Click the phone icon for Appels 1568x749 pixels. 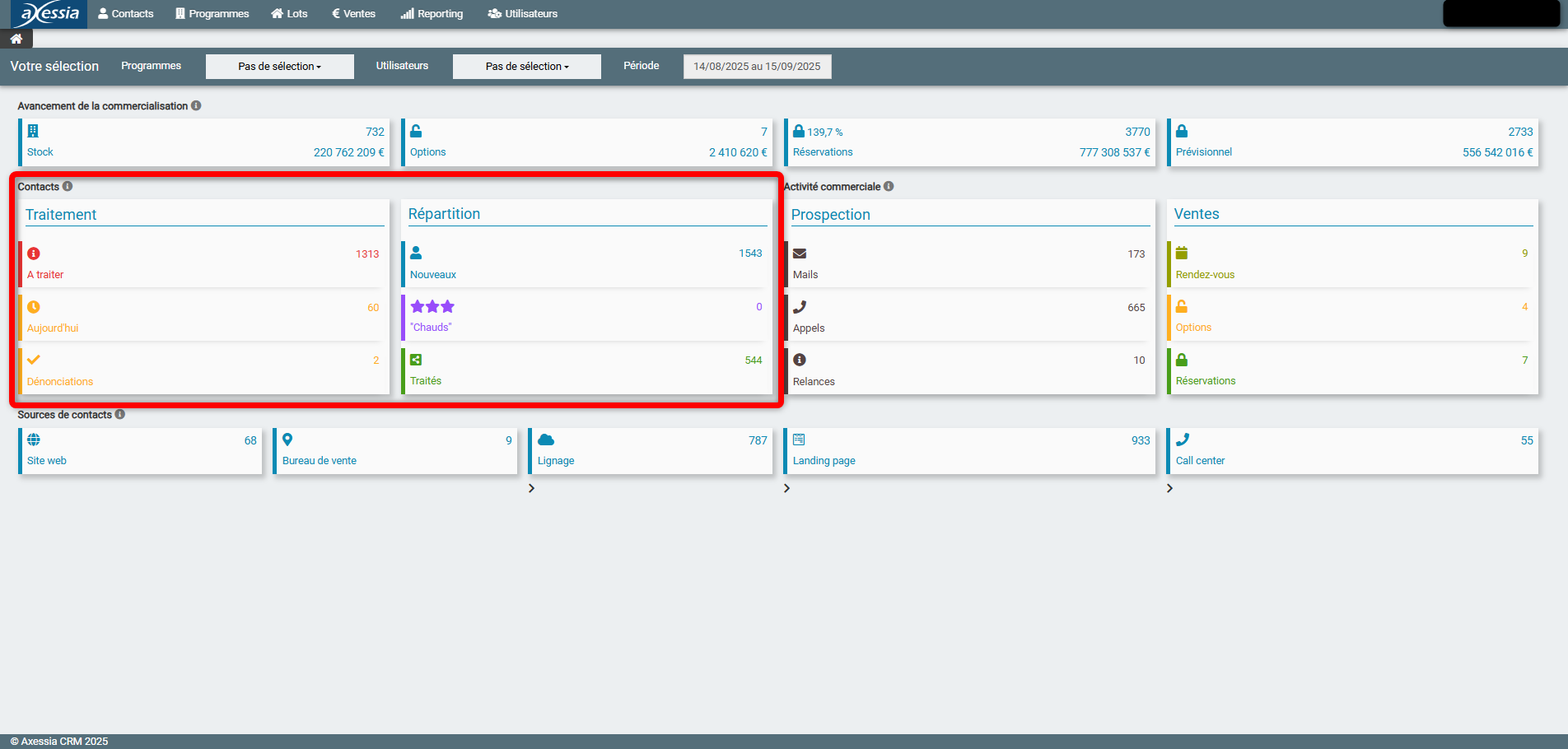[799, 307]
